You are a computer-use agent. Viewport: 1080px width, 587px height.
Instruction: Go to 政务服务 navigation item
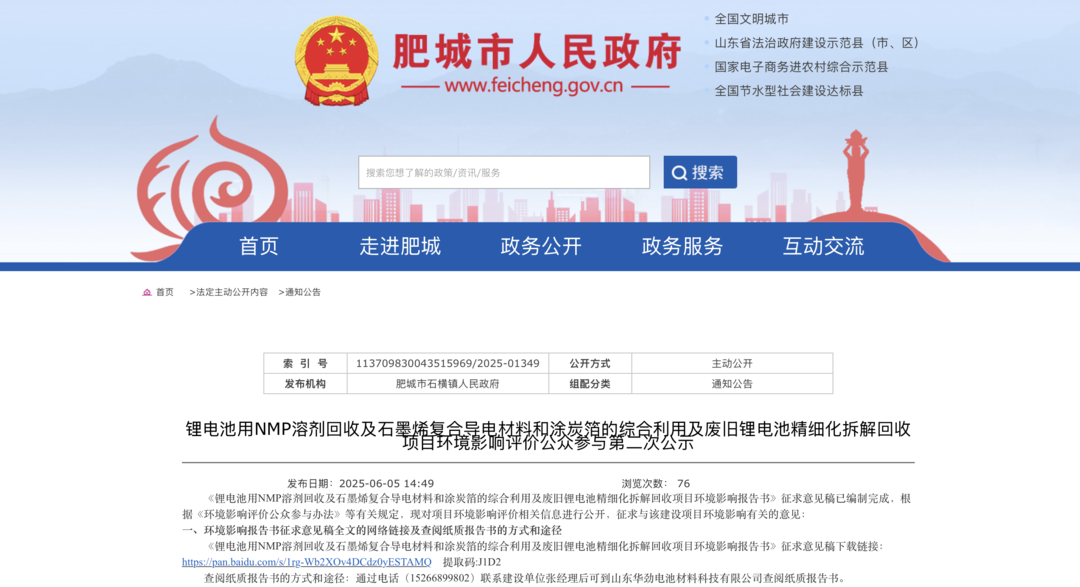point(683,246)
